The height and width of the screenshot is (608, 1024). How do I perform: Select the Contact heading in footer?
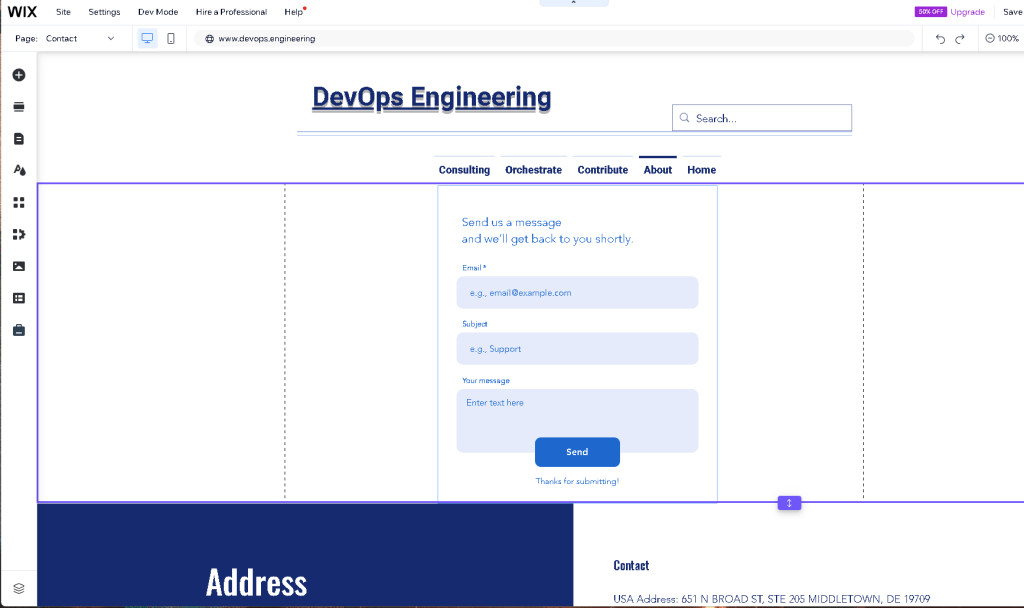tap(631, 566)
